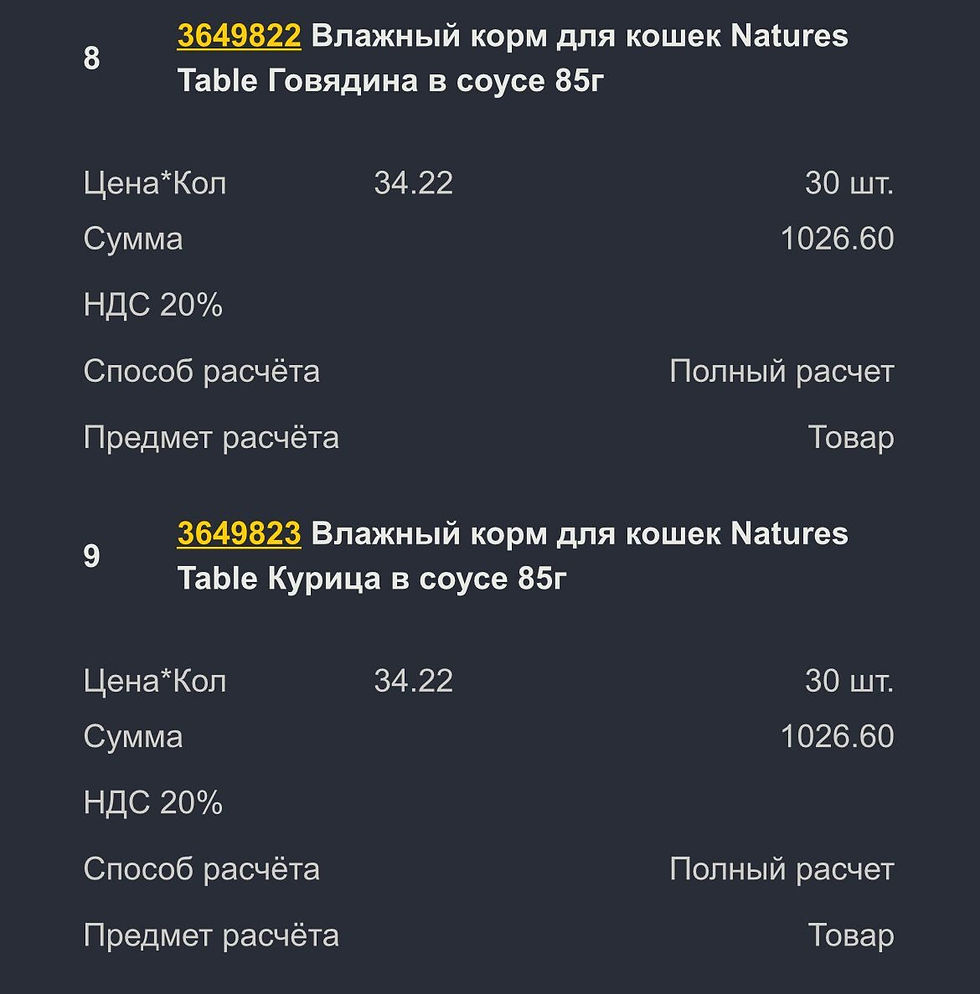Click the 34.22 price of item 9
This screenshot has height=994, width=980.
pos(413,681)
